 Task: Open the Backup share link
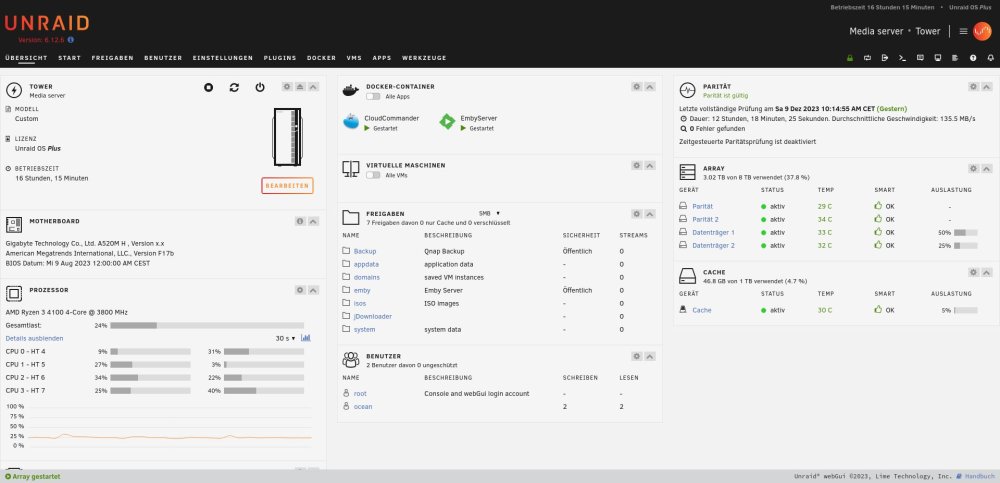point(365,251)
